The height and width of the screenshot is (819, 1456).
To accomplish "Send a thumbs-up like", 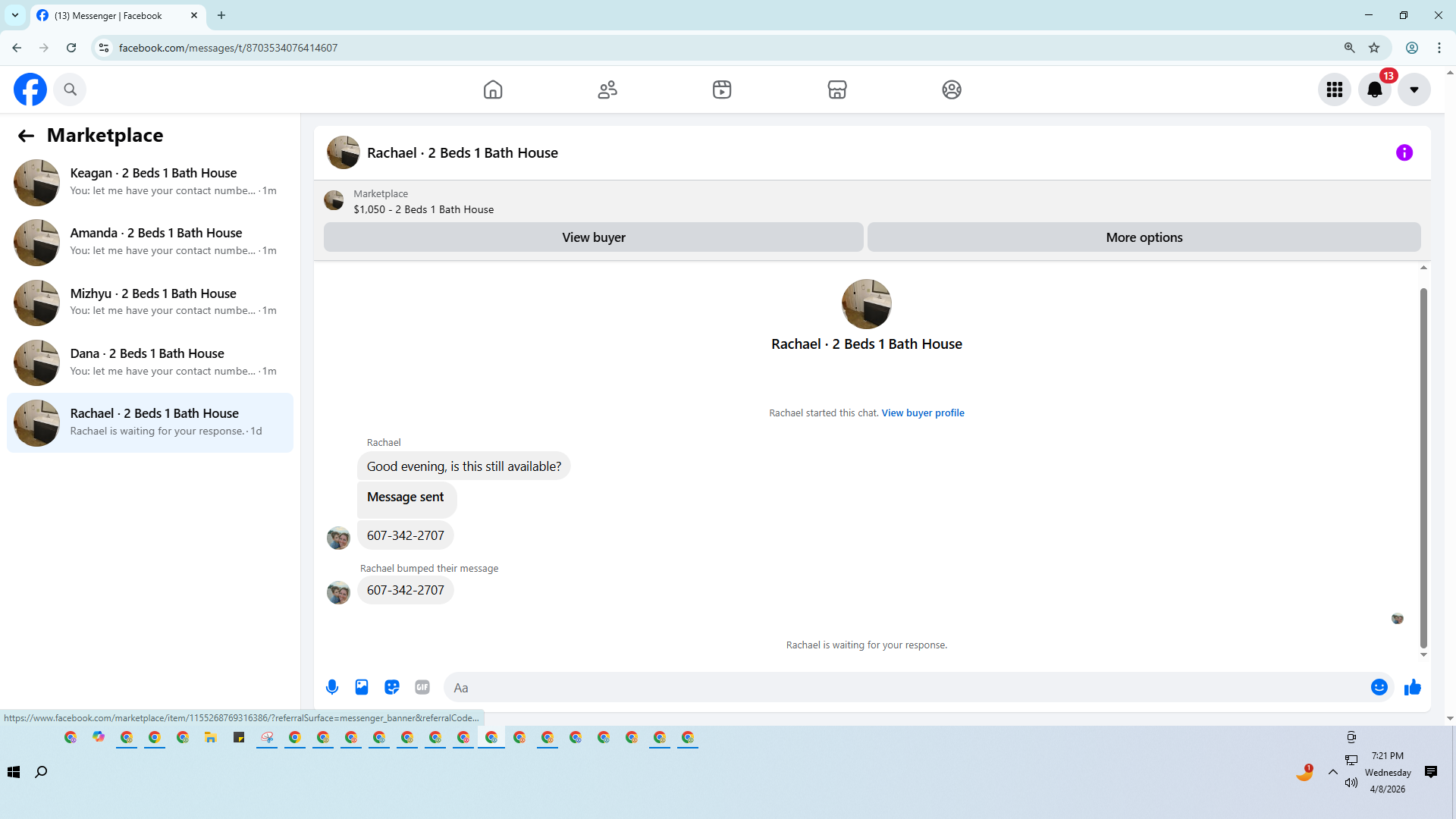I will tap(1412, 687).
